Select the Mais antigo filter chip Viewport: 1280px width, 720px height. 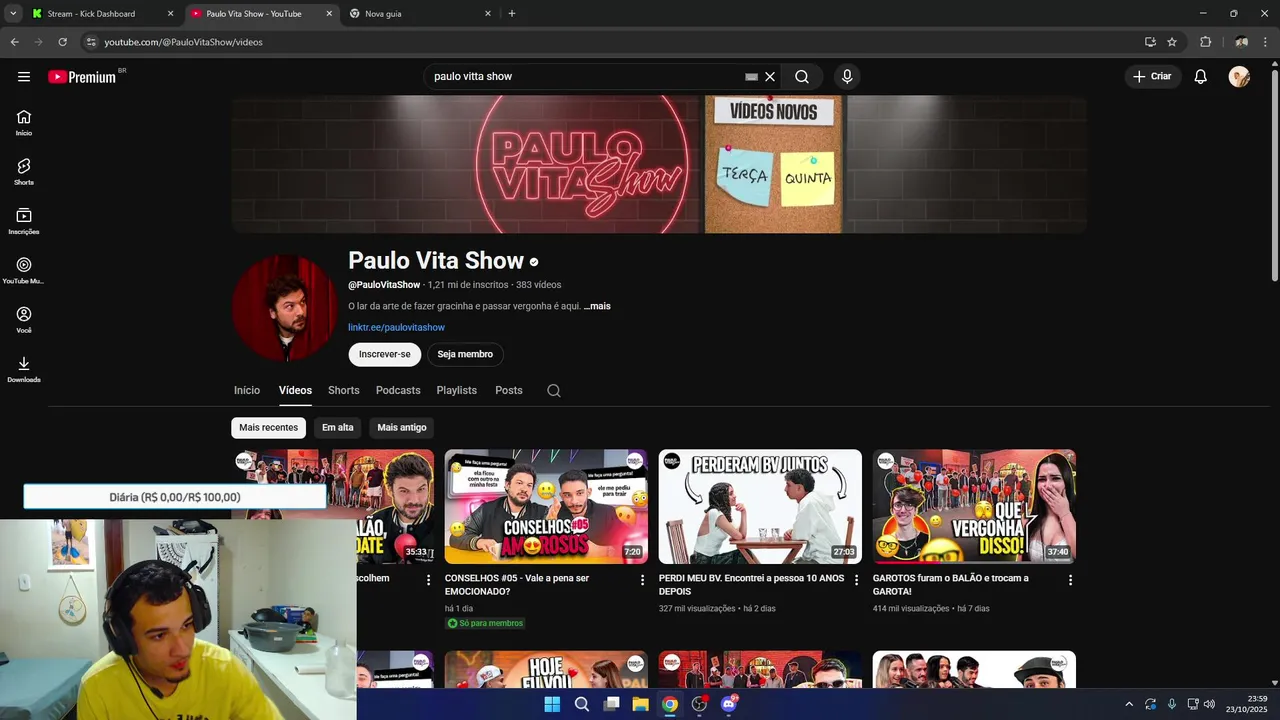click(x=402, y=428)
